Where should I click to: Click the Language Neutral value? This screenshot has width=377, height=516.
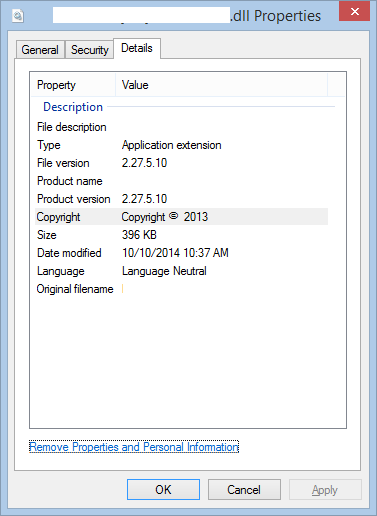coord(164,271)
